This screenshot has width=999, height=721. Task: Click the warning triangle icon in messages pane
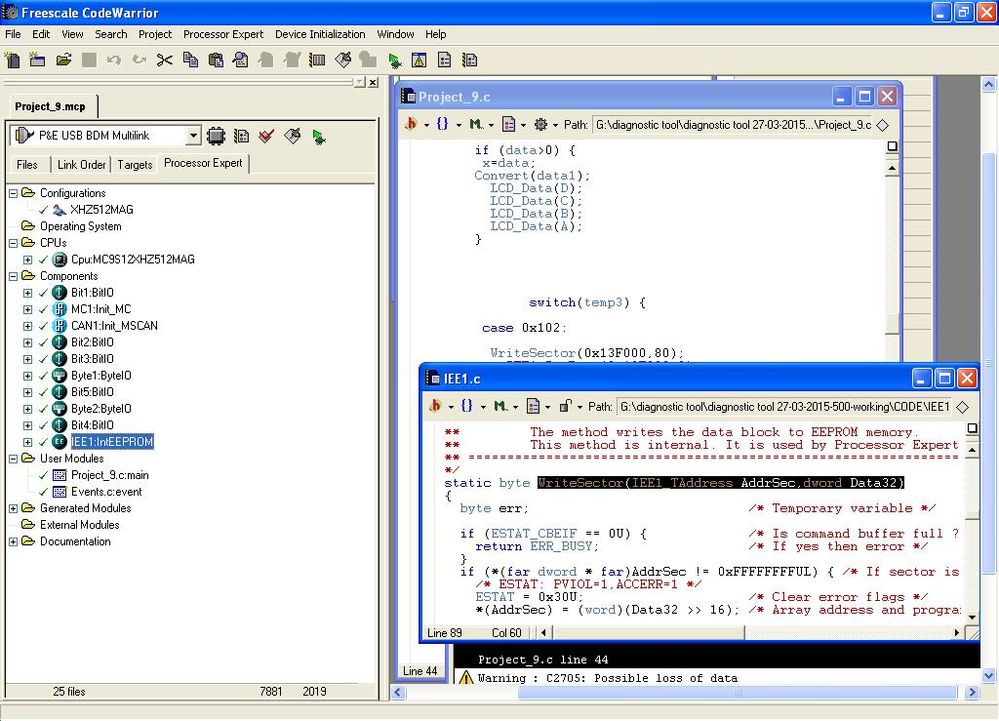466,678
